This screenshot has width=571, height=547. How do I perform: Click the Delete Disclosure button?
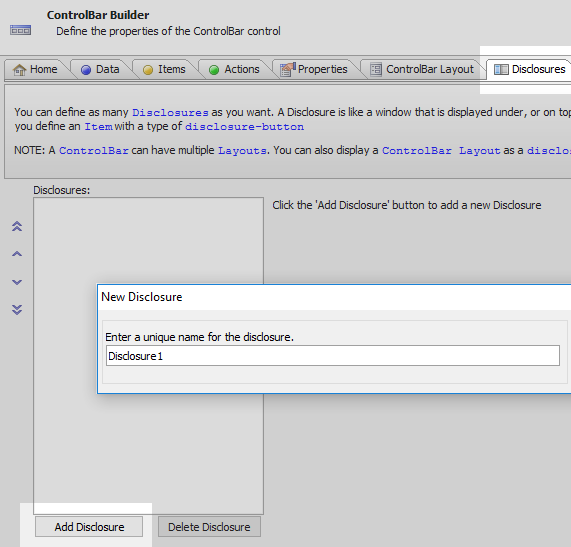tap(209, 527)
